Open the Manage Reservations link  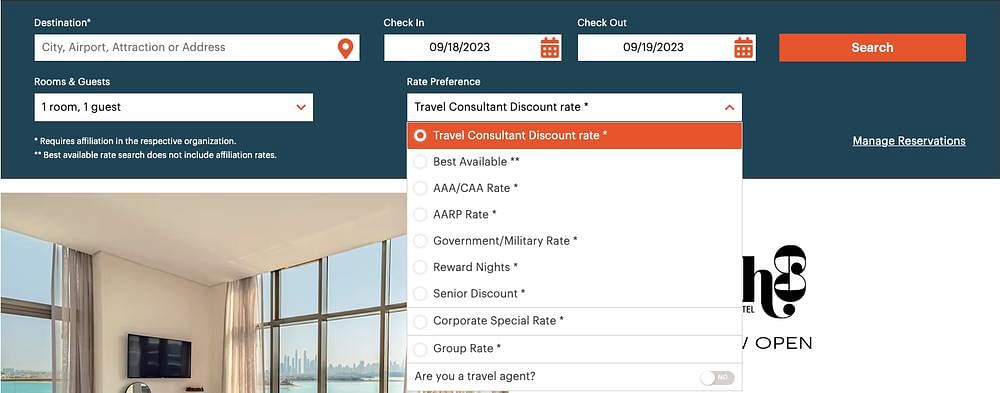909,141
